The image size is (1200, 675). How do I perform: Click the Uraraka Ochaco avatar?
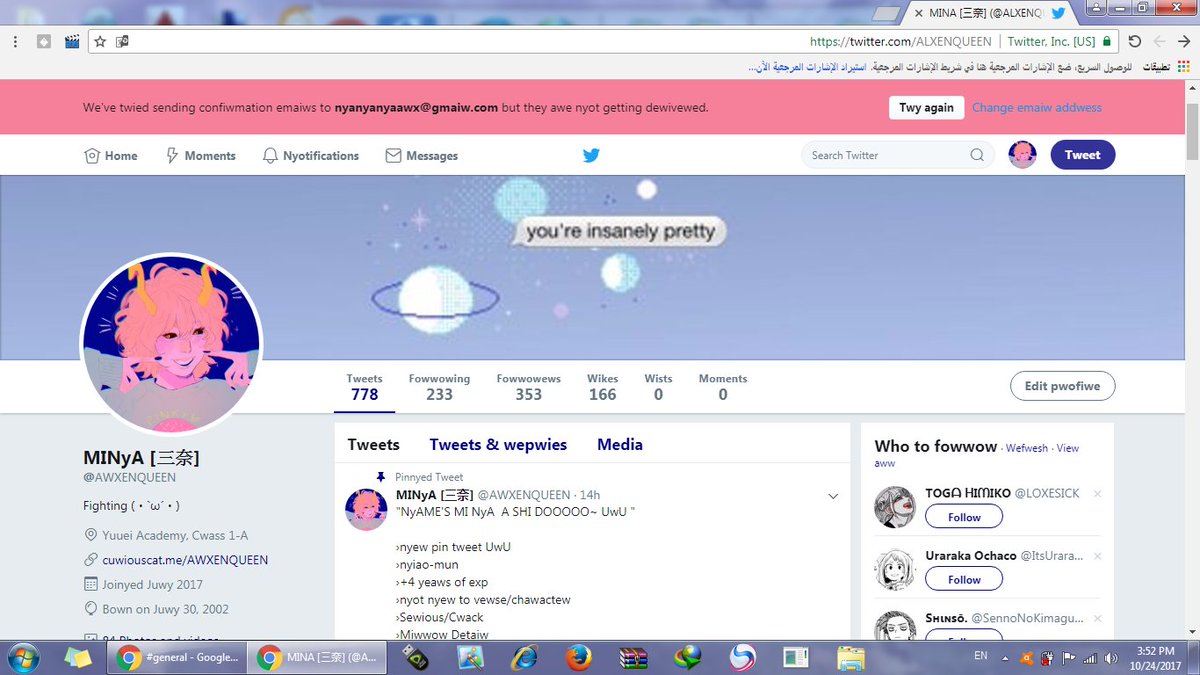(x=895, y=570)
